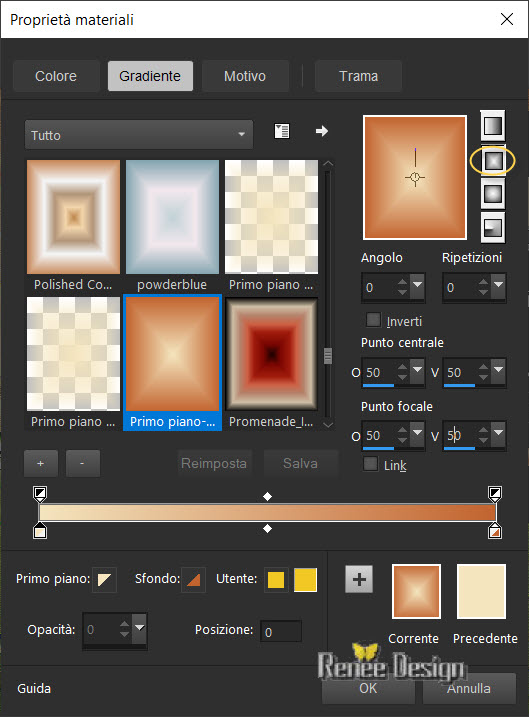Select the Promenade gradient thumbnail
This screenshot has height=717, width=529.
coord(272,354)
